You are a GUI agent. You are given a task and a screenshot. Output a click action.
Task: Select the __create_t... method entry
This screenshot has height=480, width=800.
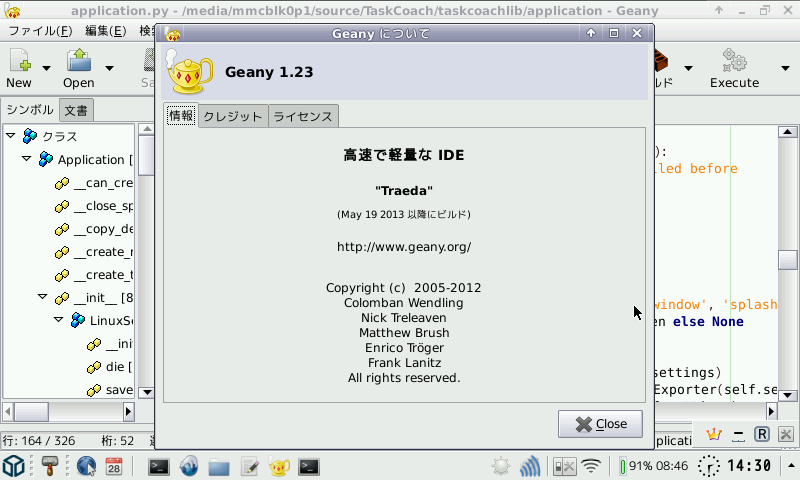point(94,275)
